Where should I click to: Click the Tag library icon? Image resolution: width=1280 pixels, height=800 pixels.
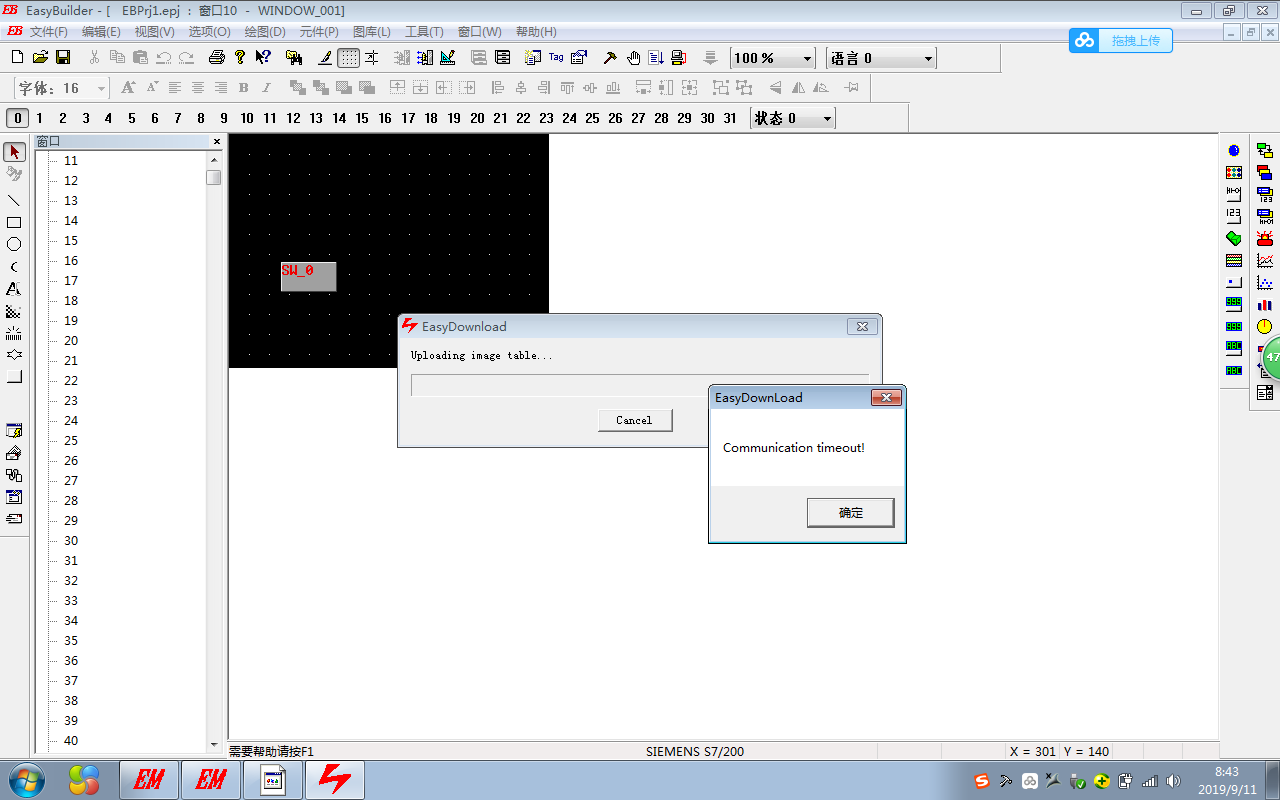pyautogui.click(x=556, y=58)
